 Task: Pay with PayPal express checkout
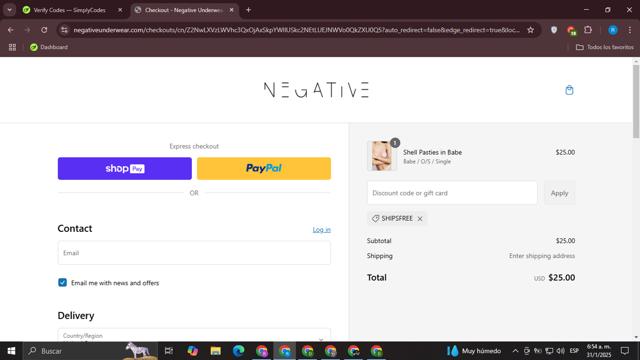pyautogui.click(x=264, y=169)
